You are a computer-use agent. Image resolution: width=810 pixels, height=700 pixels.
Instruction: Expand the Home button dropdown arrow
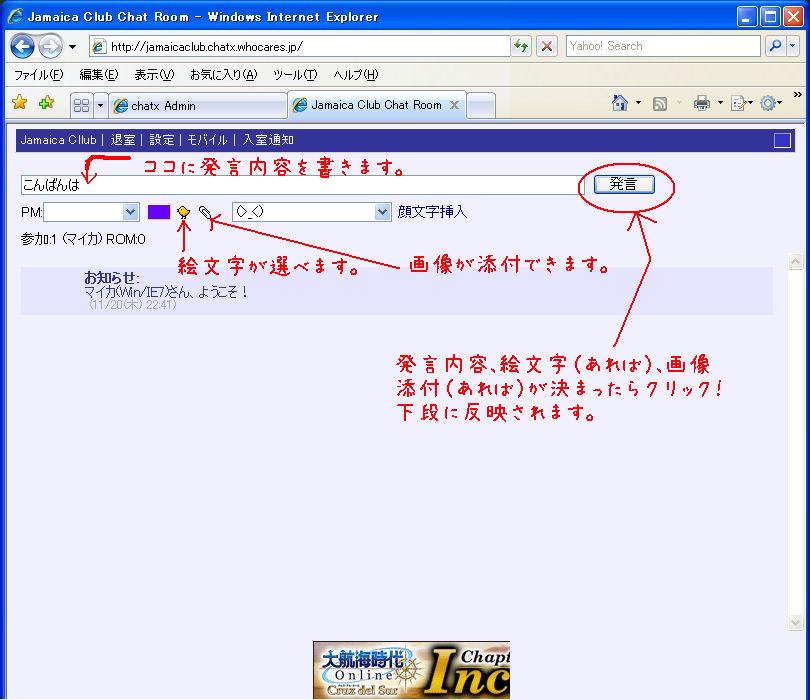[x=638, y=103]
